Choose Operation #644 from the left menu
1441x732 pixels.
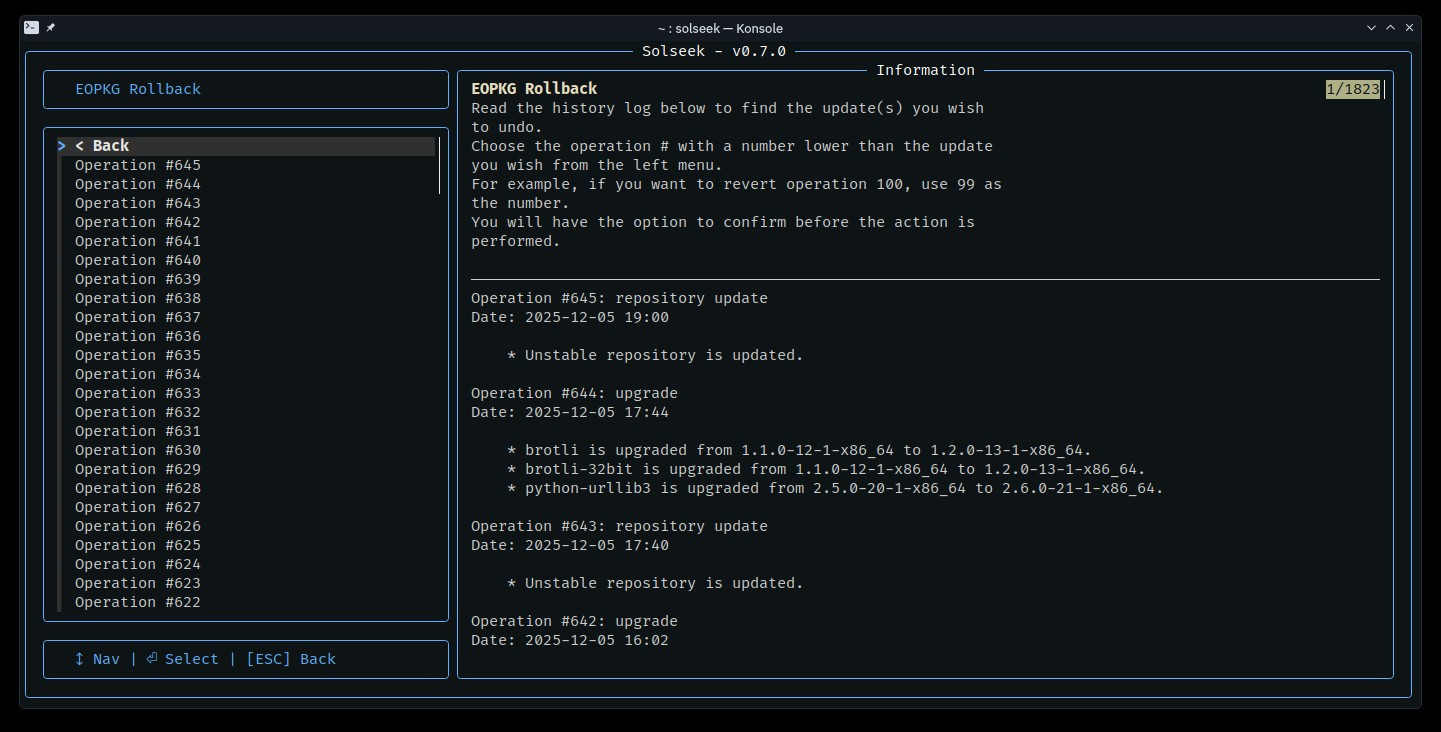tap(137, 184)
